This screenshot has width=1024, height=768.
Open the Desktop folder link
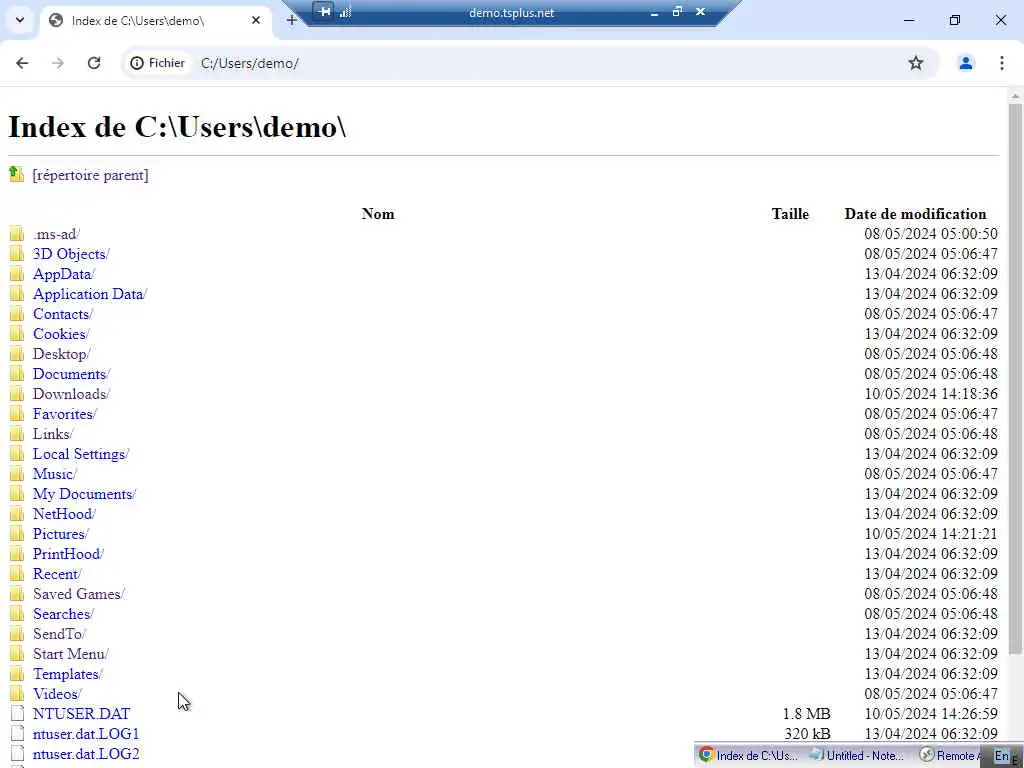[x=61, y=354]
